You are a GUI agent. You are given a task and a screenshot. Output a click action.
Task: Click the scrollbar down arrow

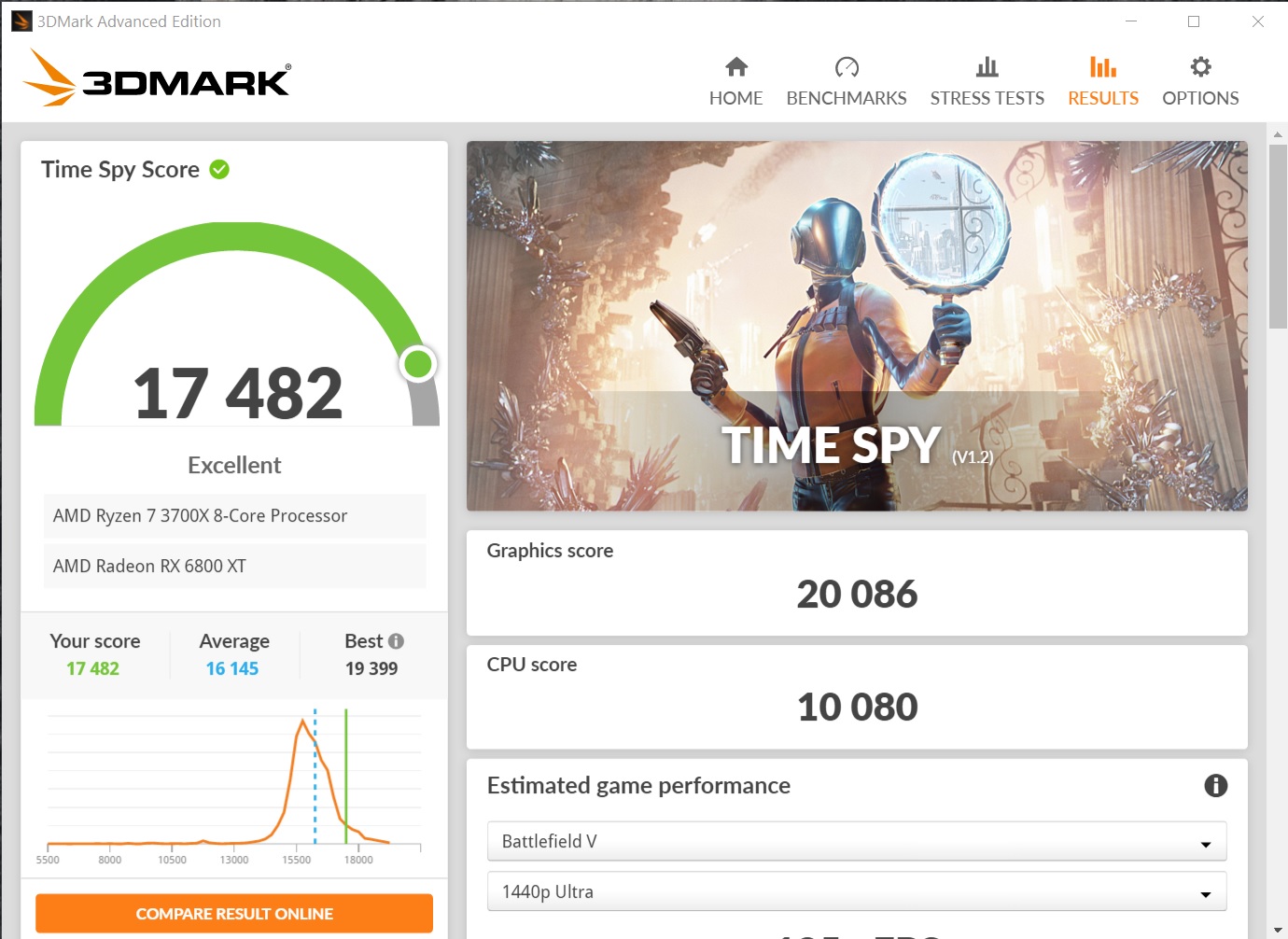tap(1278, 930)
